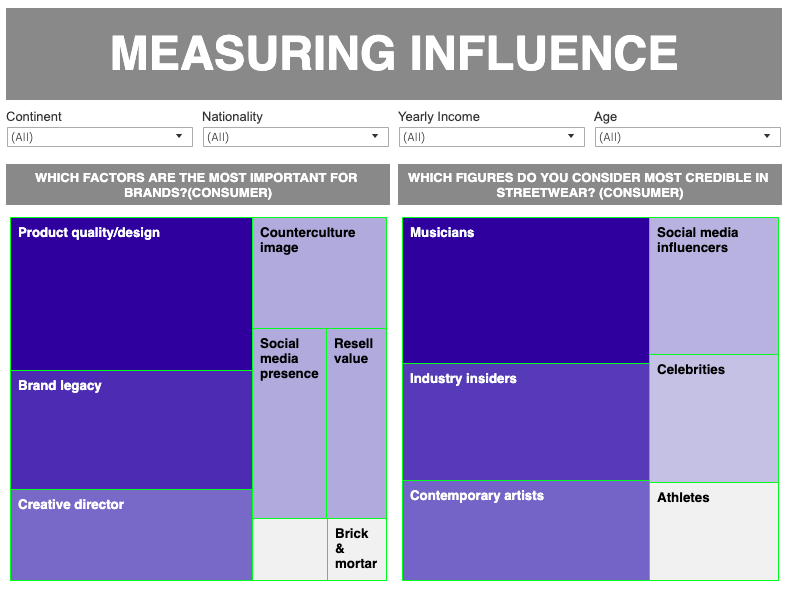Open the Yearly Income dropdown
The image size is (789, 590).
[491, 137]
